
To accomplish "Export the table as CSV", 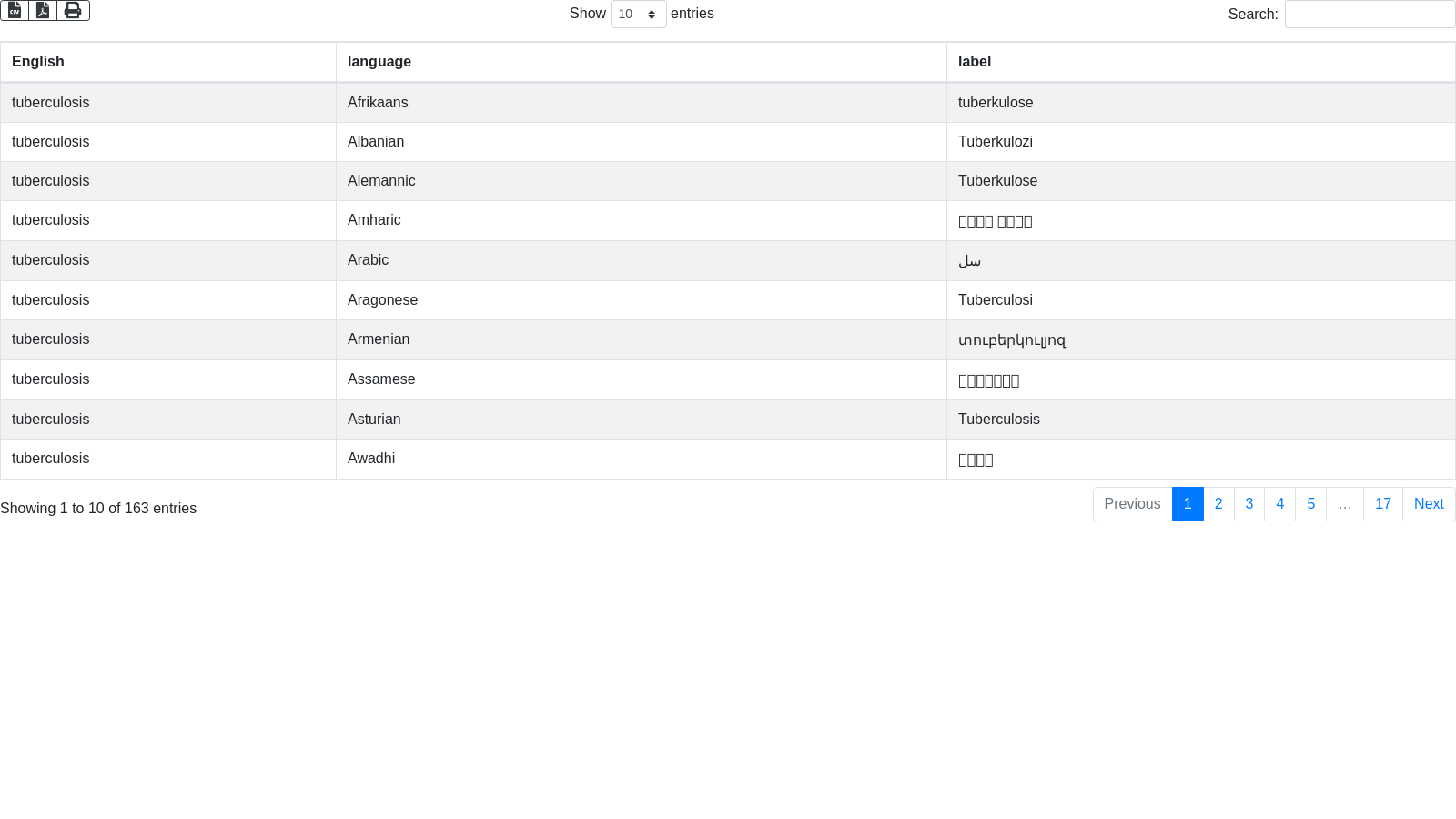I will tap(15, 10).
